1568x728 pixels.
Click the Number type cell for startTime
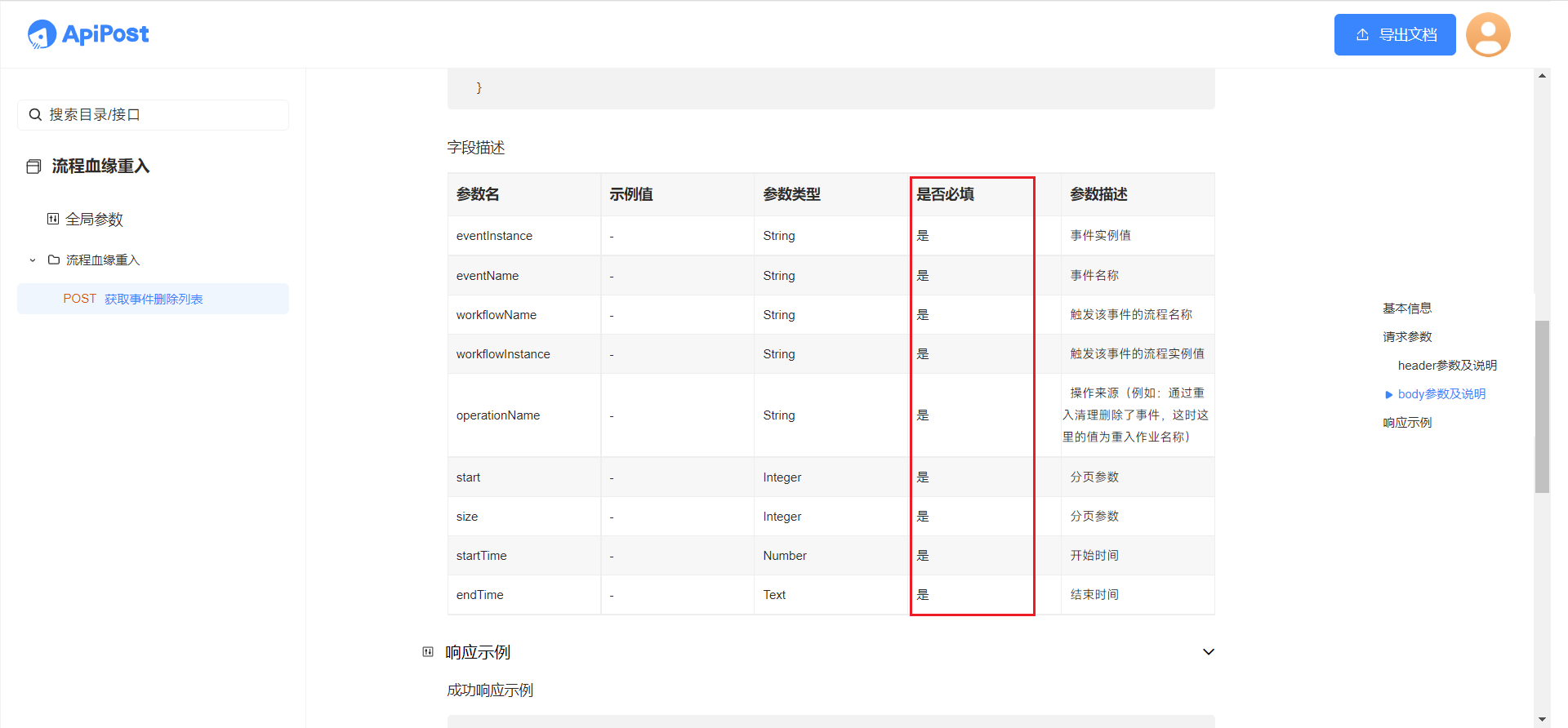coord(831,556)
